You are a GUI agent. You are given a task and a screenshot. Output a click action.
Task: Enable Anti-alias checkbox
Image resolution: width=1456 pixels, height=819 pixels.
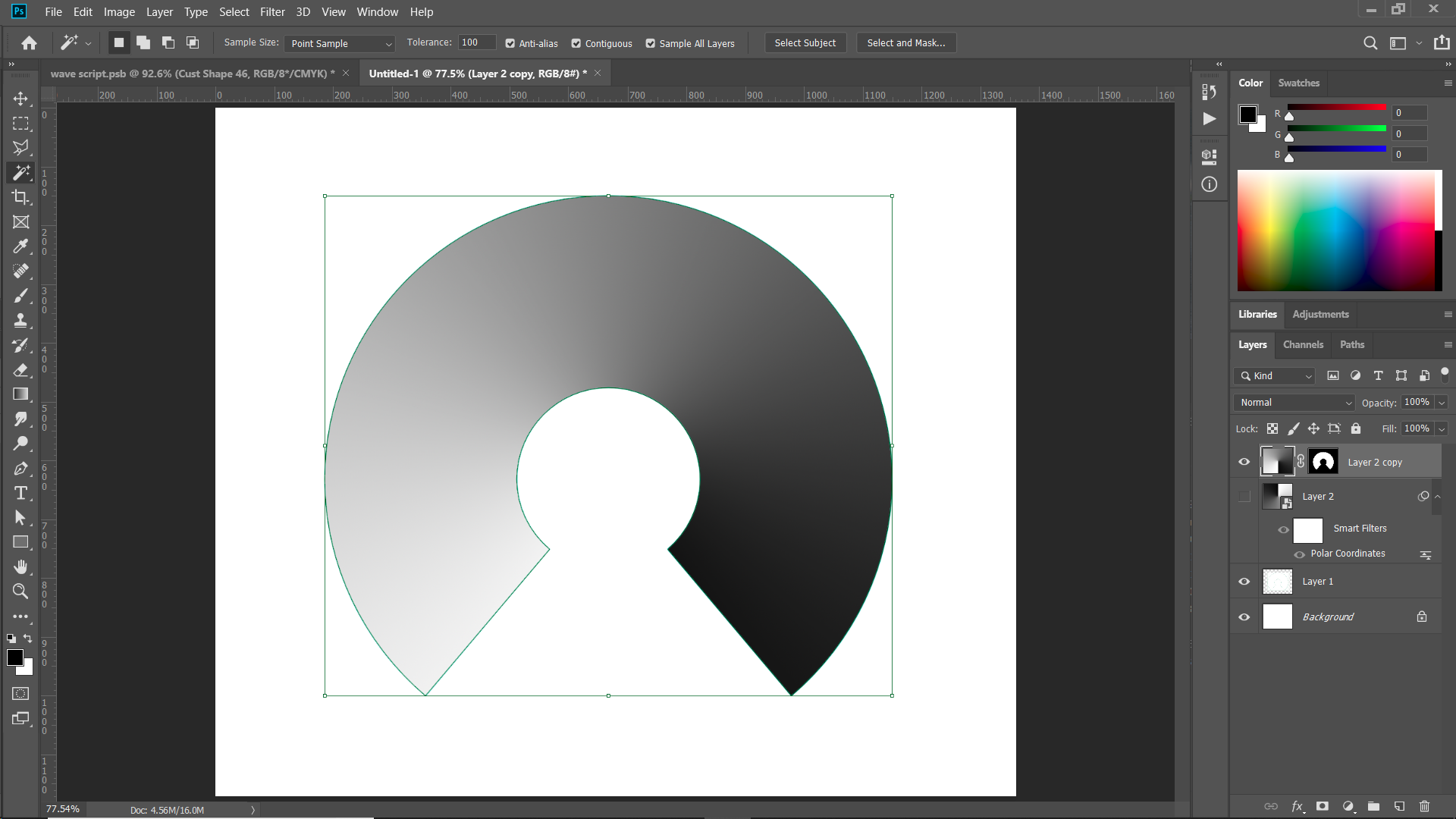(510, 42)
